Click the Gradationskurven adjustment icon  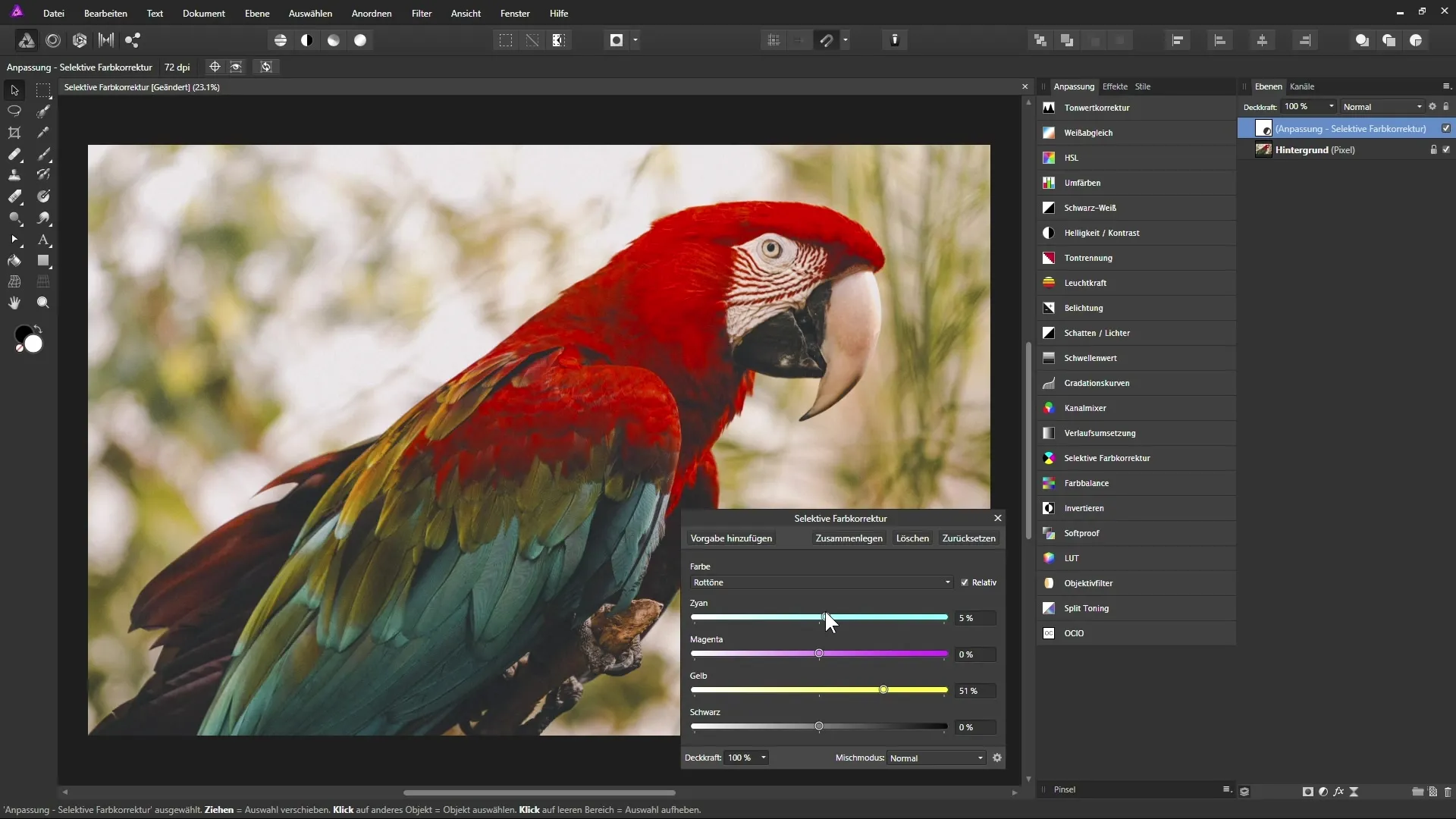(x=1049, y=383)
